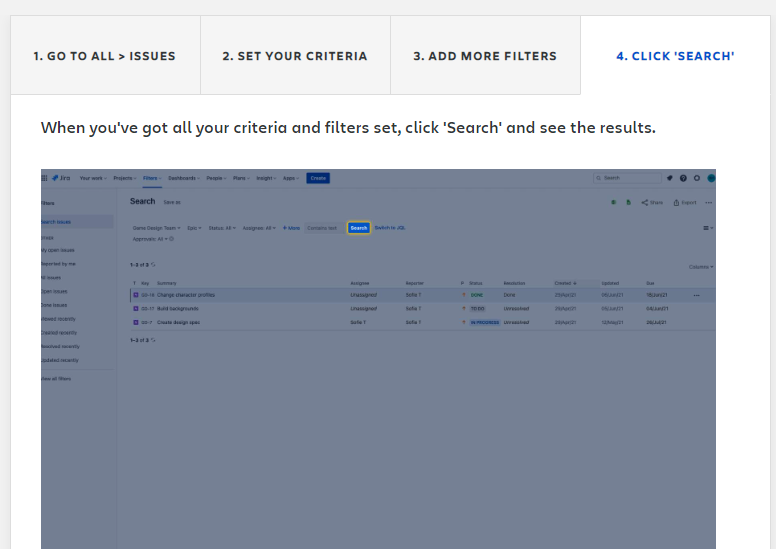Open the Jira app switcher grid icon

45,178
